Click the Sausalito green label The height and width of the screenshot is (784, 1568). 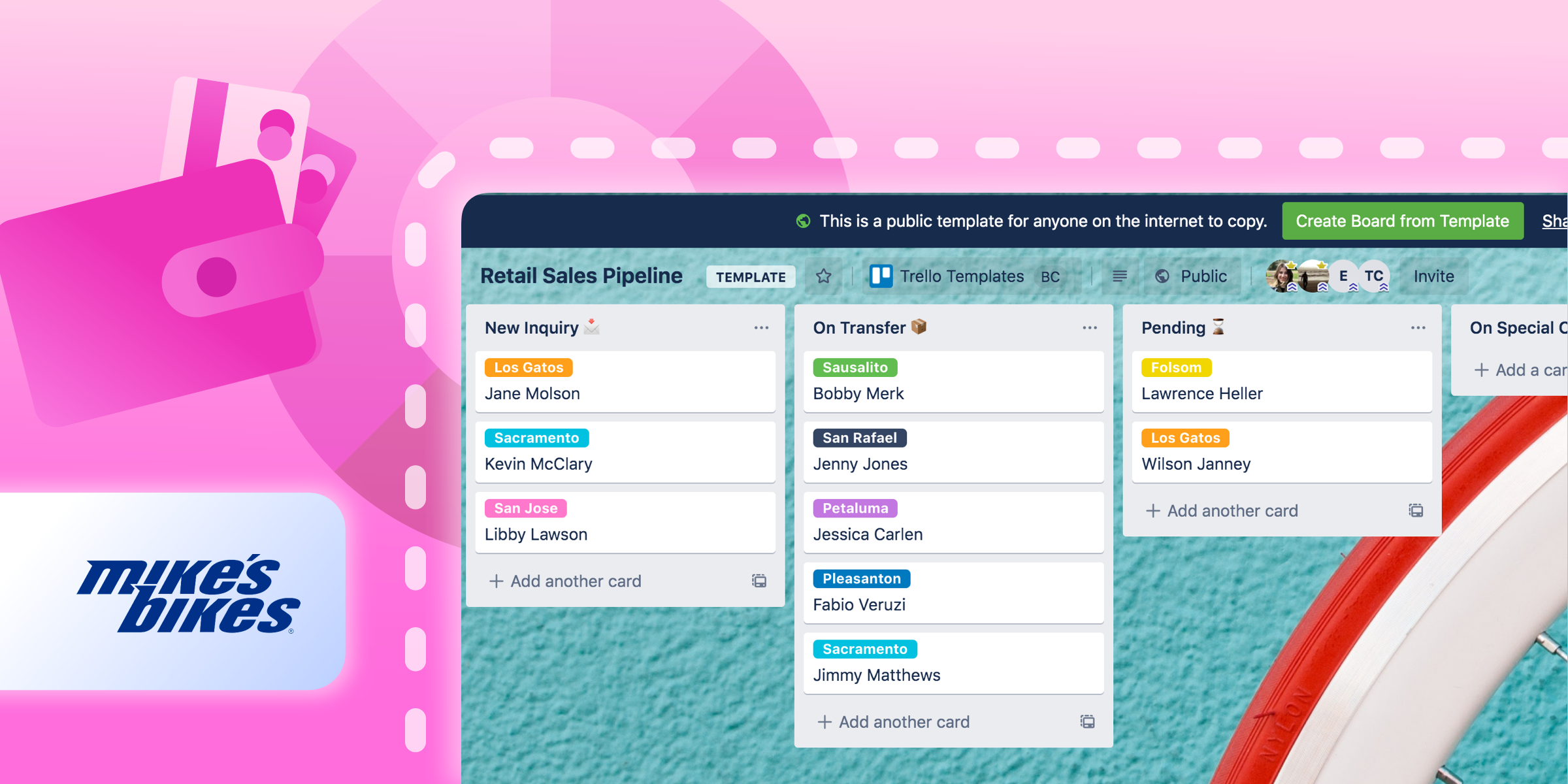pos(855,368)
